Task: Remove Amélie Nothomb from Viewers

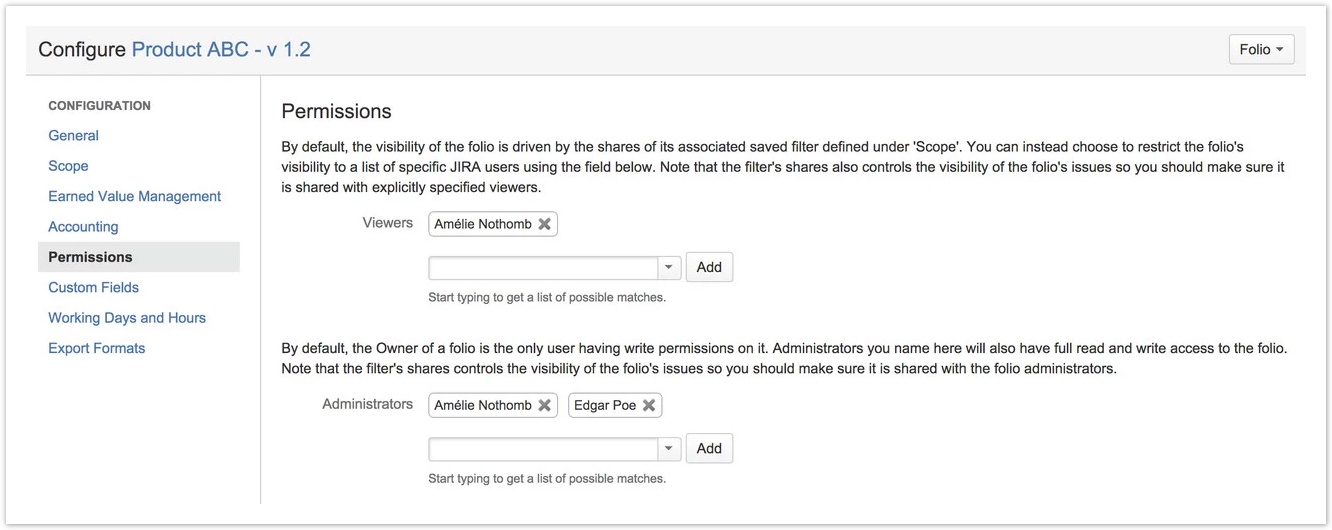Action: pyautogui.click(x=545, y=224)
